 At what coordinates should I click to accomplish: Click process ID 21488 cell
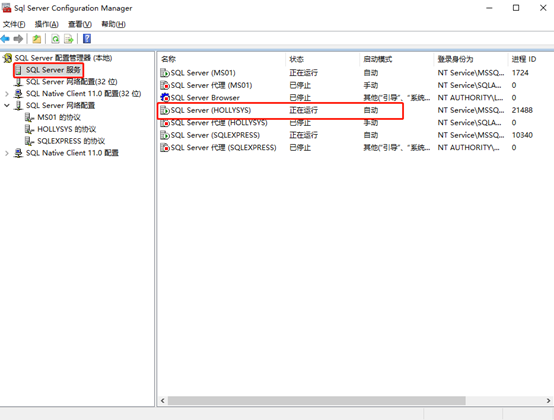[522, 110]
